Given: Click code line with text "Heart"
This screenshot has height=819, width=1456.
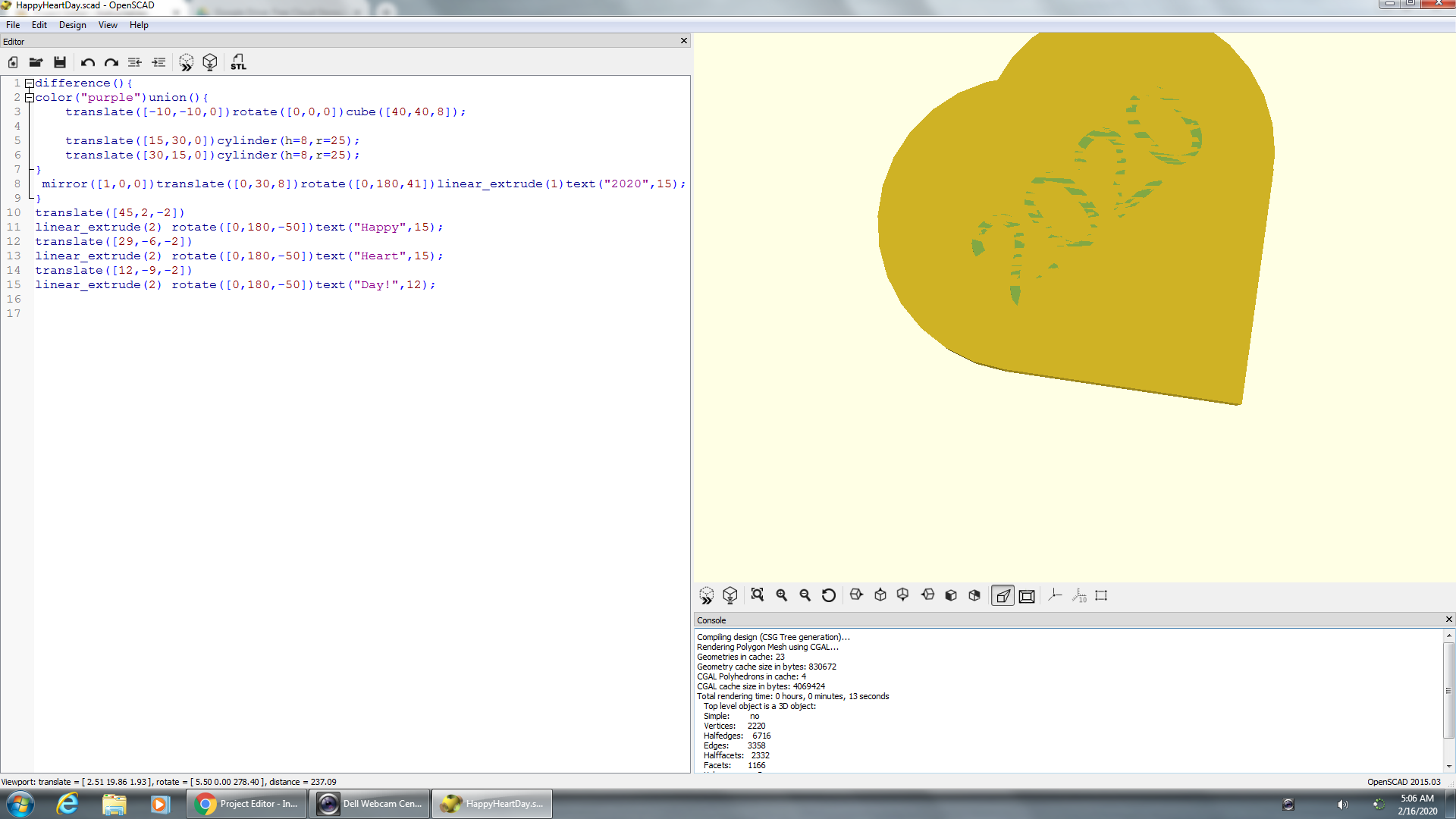Looking at the screenshot, I should click(x=239, y=256).
